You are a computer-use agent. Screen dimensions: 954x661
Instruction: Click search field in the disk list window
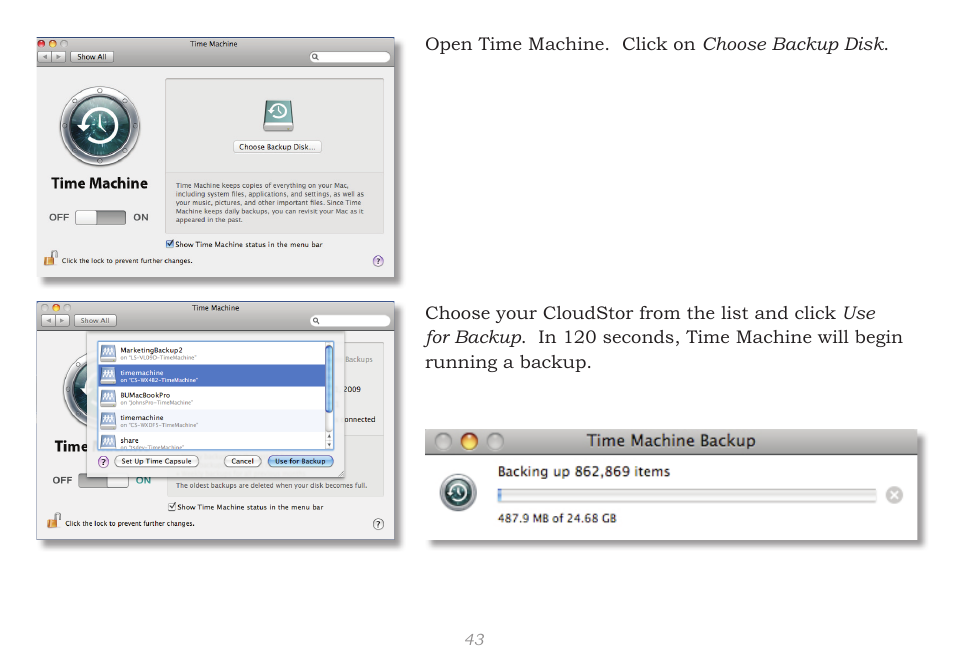(x=350, y=320)
